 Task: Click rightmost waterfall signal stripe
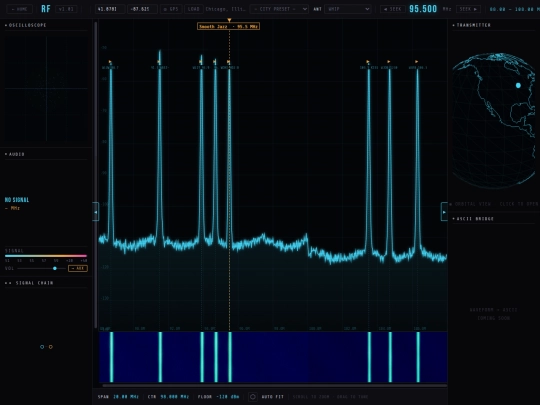pyautogui.click(x=418, y=357)
